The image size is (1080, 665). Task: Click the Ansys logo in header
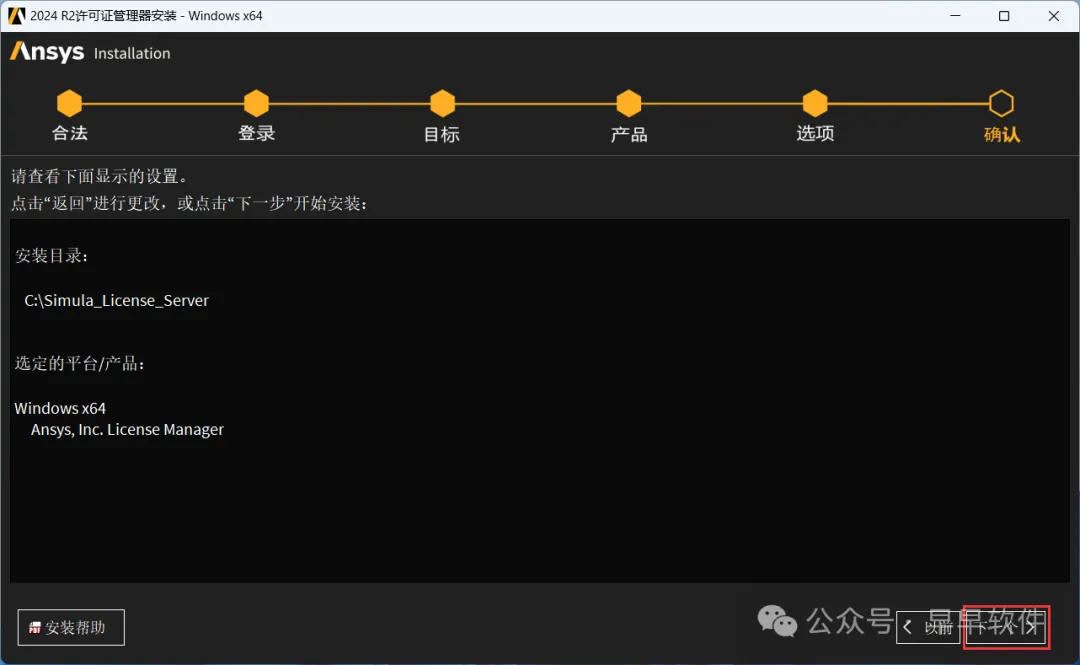47,52
